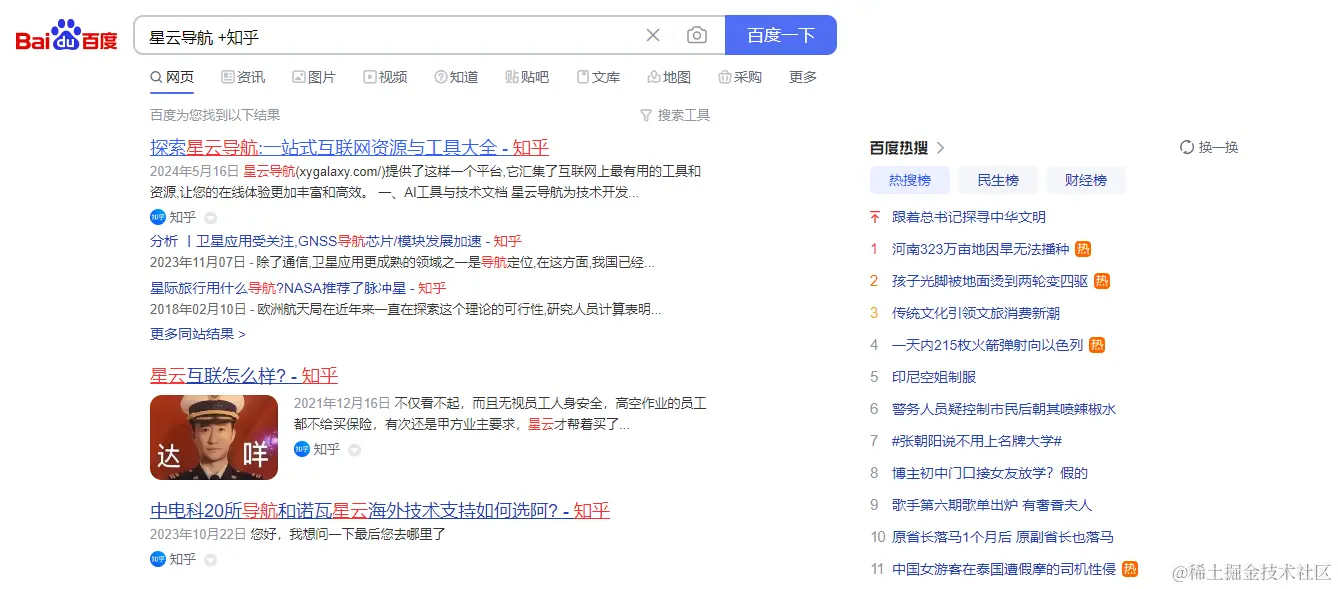Open the 文库 tab

tap(598, 77)
